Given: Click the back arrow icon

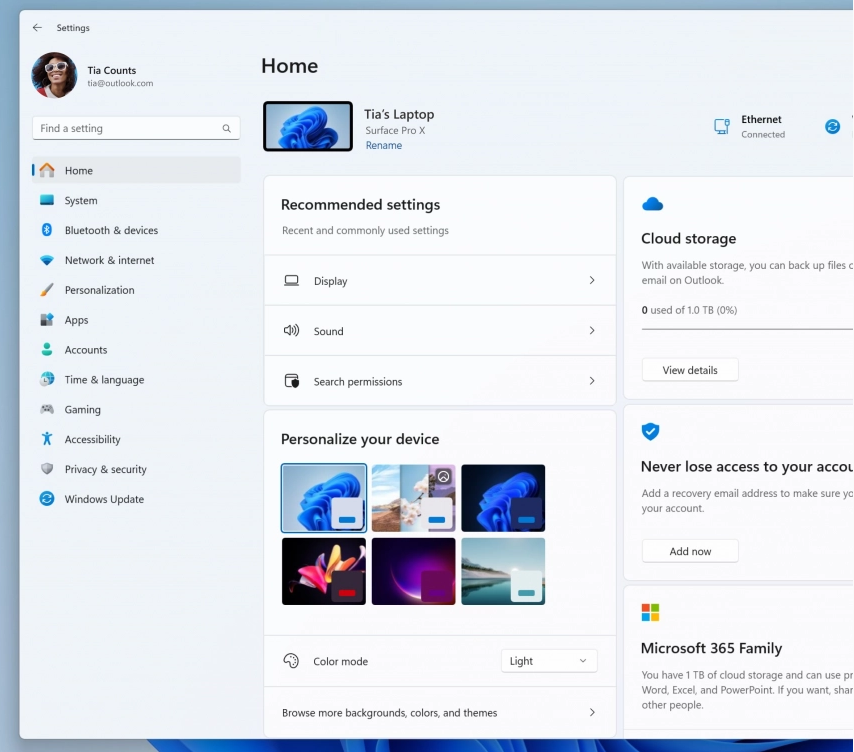Looking at the screenshot, I should coord(37,27).
